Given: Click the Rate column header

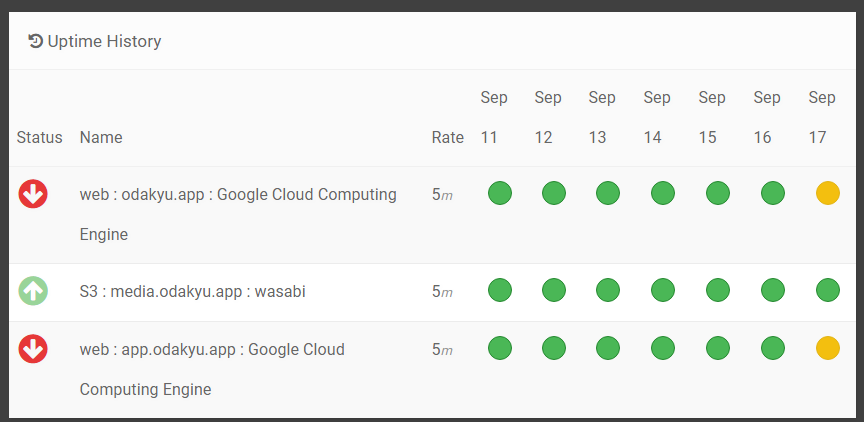Looking at the screenshot, I should [447, 137].
